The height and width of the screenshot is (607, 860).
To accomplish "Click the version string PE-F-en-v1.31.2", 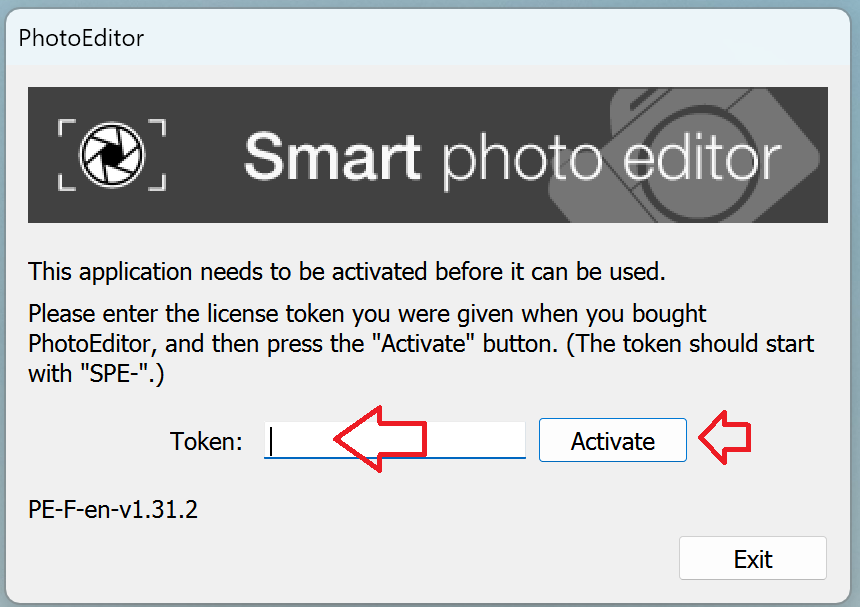I will pyautogui.click(x=113, y=509).
